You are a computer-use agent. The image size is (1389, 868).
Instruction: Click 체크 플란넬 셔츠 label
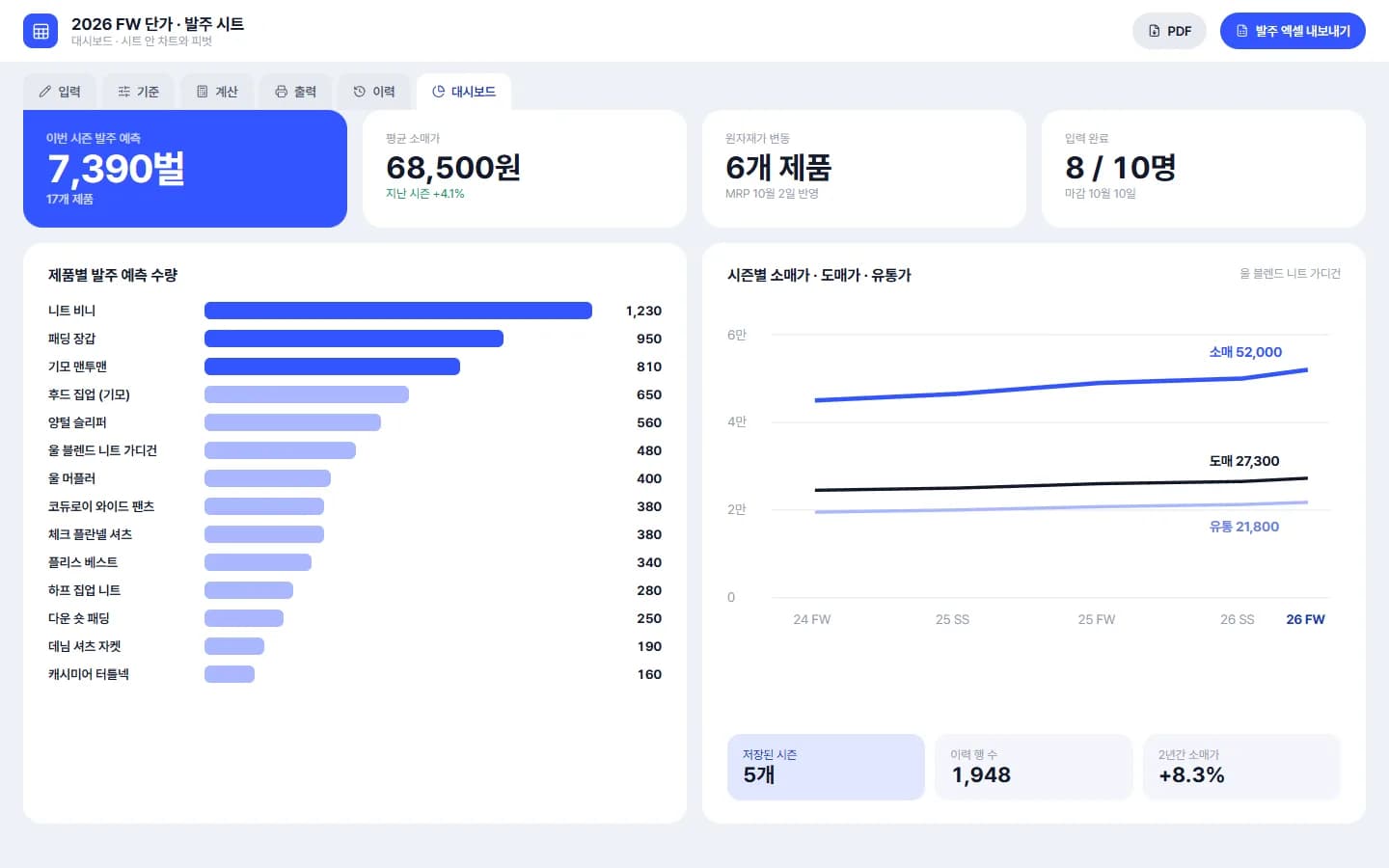[x=91, y=534]
